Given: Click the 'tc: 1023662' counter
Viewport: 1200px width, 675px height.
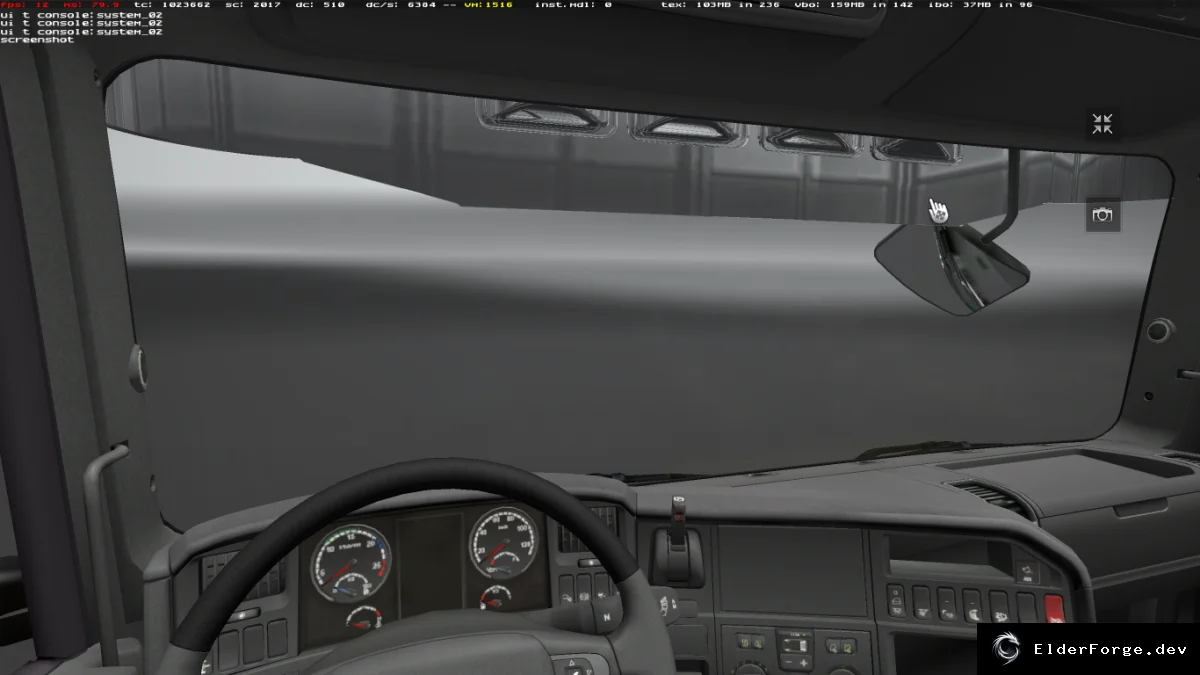Looking at the screenshot, I should coord(171,5).
